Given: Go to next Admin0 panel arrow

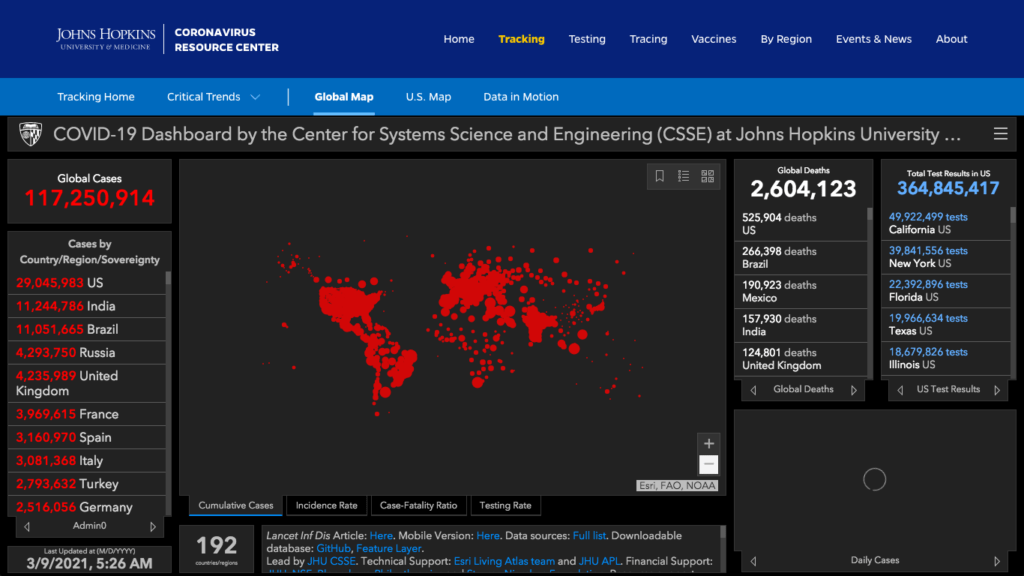Looking at the screenshot, I should [153, 526].
